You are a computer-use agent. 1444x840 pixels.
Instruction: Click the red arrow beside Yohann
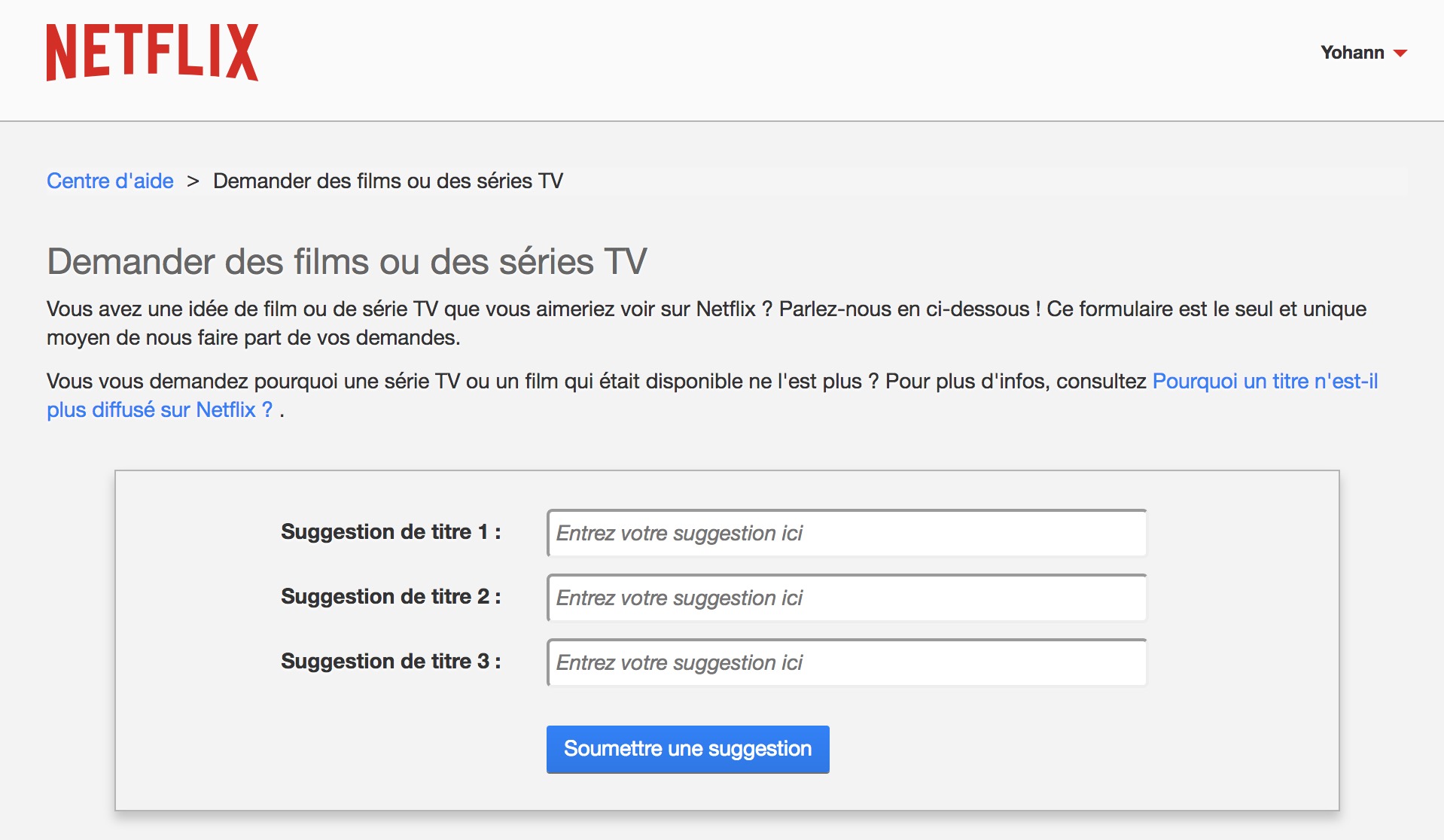click(1400, 53)
